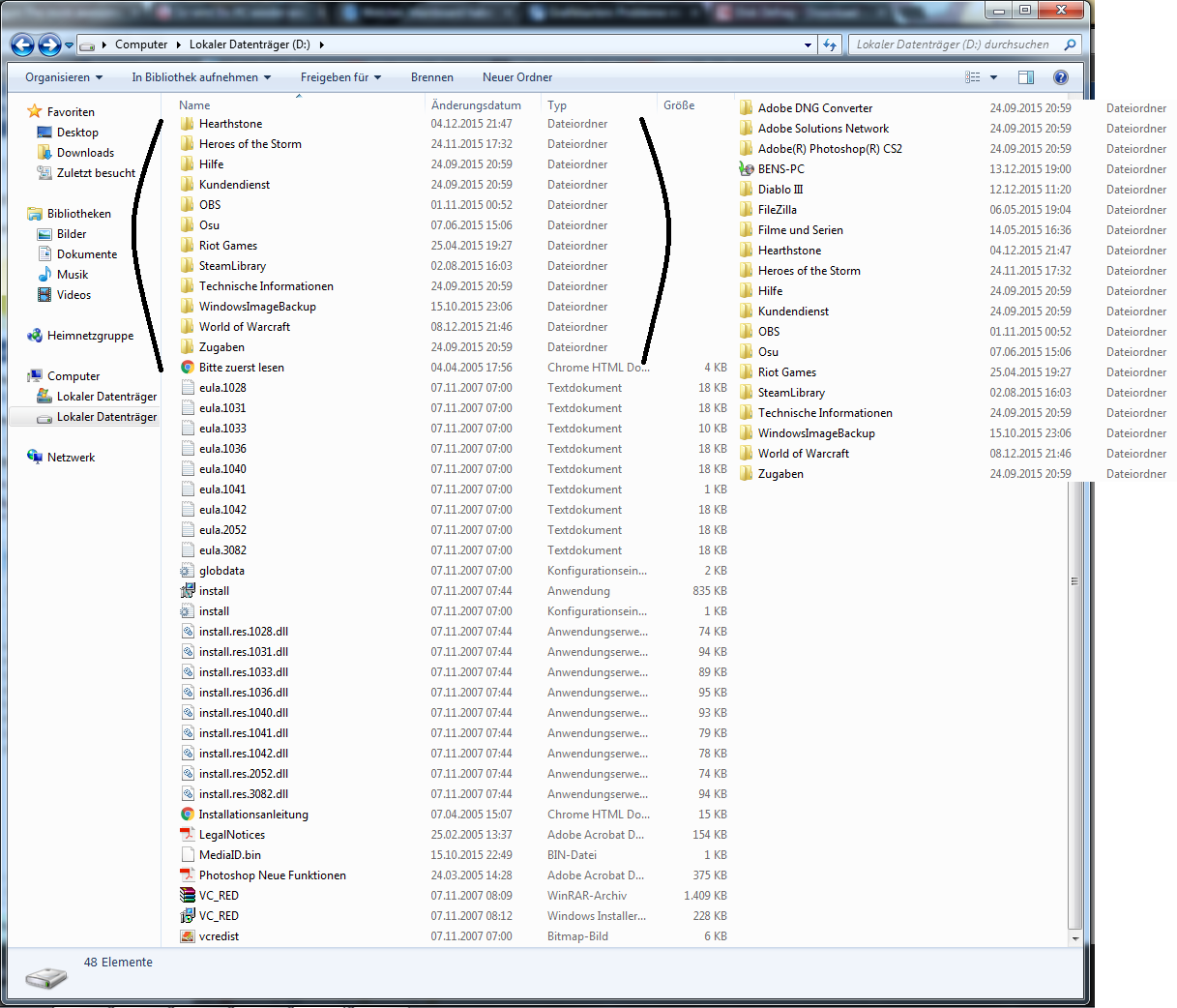Open Dokumente library in sidebar
The width and height of the screenshot is (1177, 1008).
click(x=87, y=254)
